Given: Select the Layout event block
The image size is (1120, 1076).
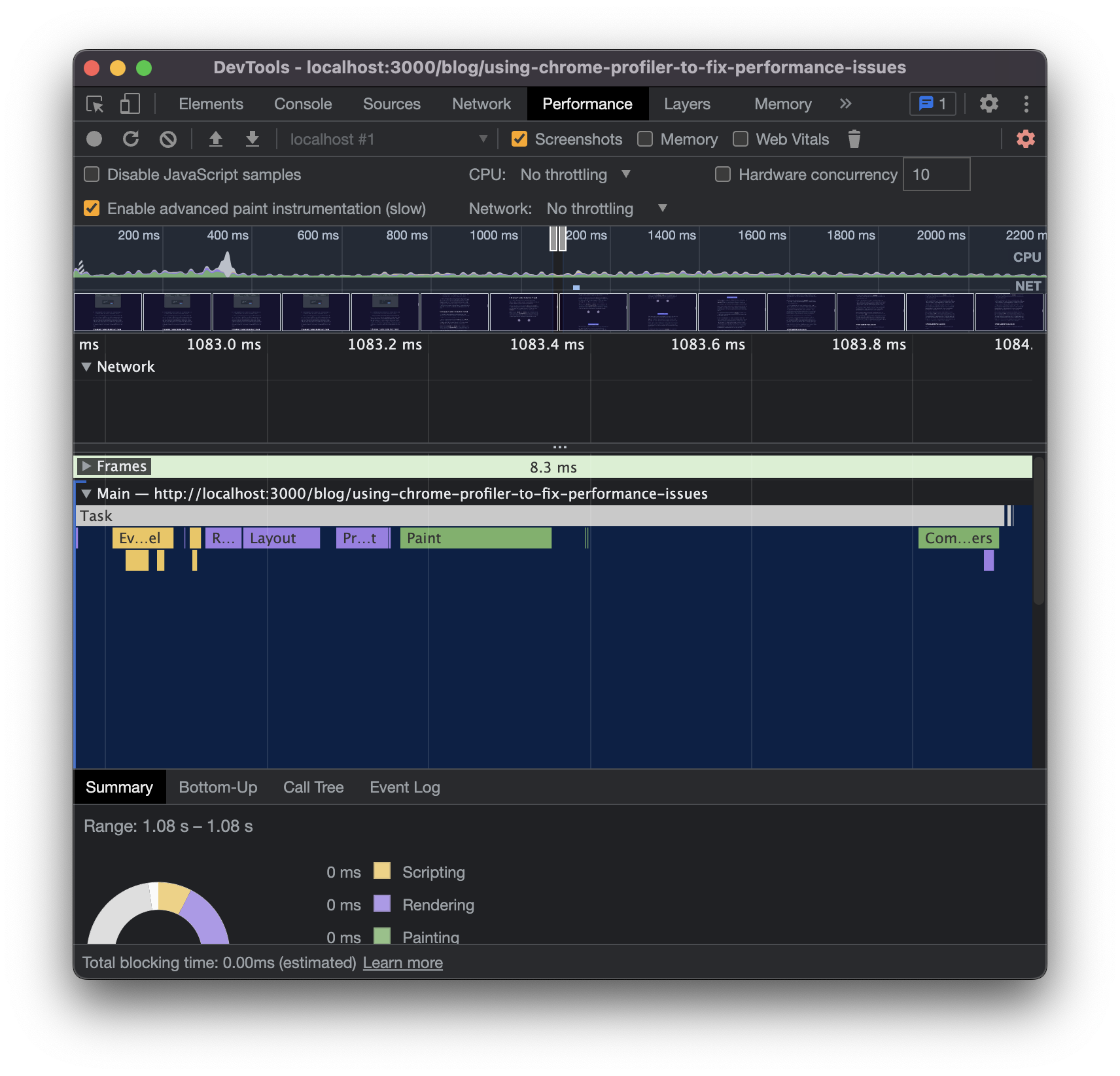Looking at the screenshot, I should tap(281, 539).
